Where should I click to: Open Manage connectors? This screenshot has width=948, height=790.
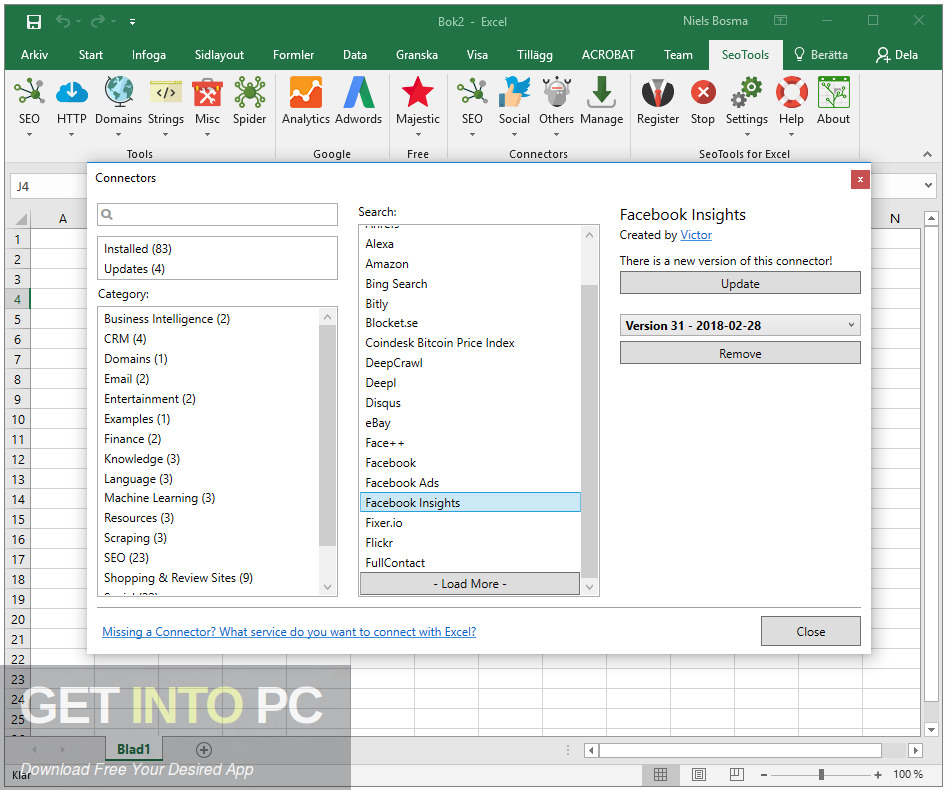(x=602, y=102)
